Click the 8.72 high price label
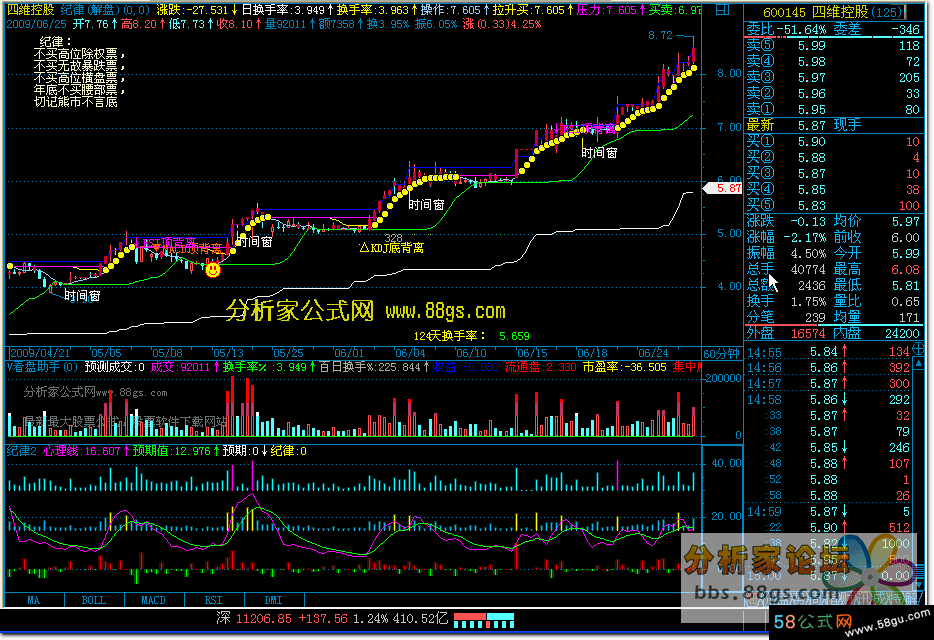This screenshot has height=640, width=934. [660, 36]
